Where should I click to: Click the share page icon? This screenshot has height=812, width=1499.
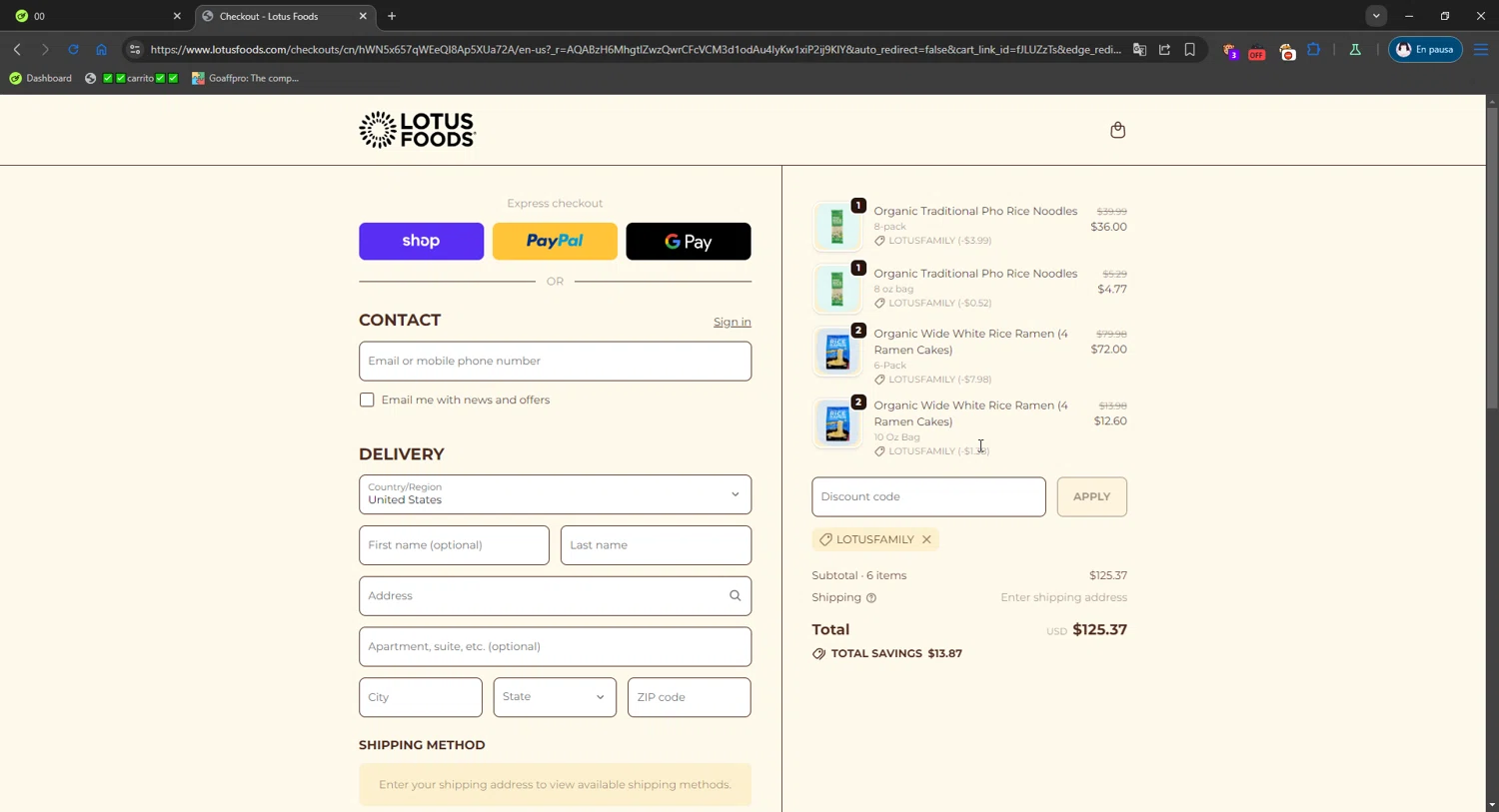click(1164, 49)
